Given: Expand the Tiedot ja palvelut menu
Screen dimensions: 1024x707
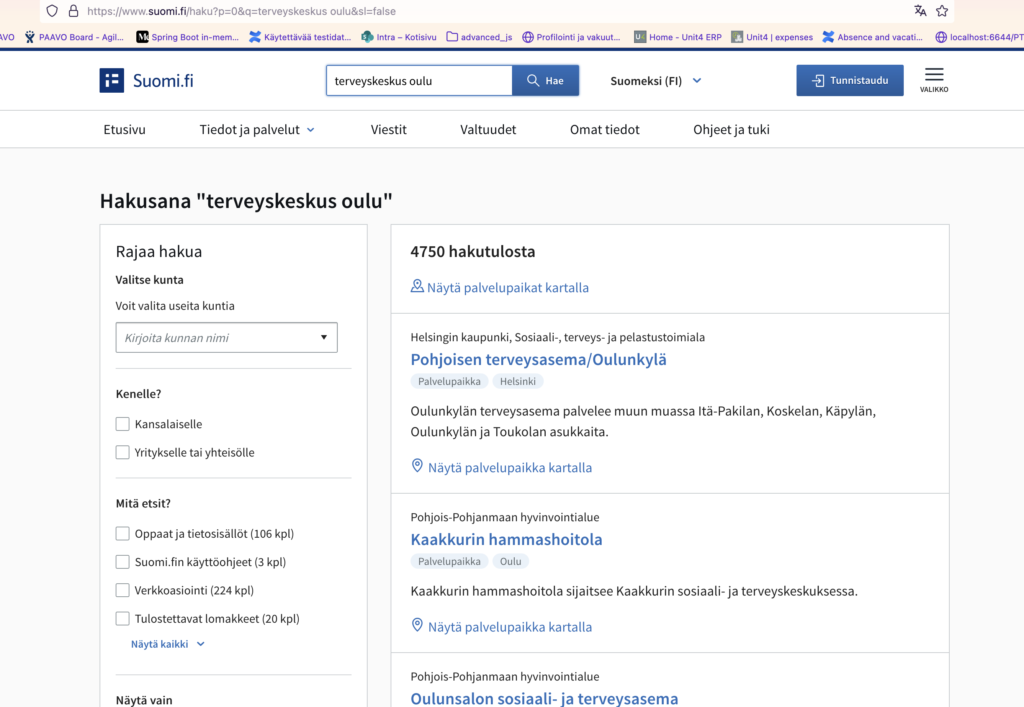Looking at the screenshot, I should 257,129.
